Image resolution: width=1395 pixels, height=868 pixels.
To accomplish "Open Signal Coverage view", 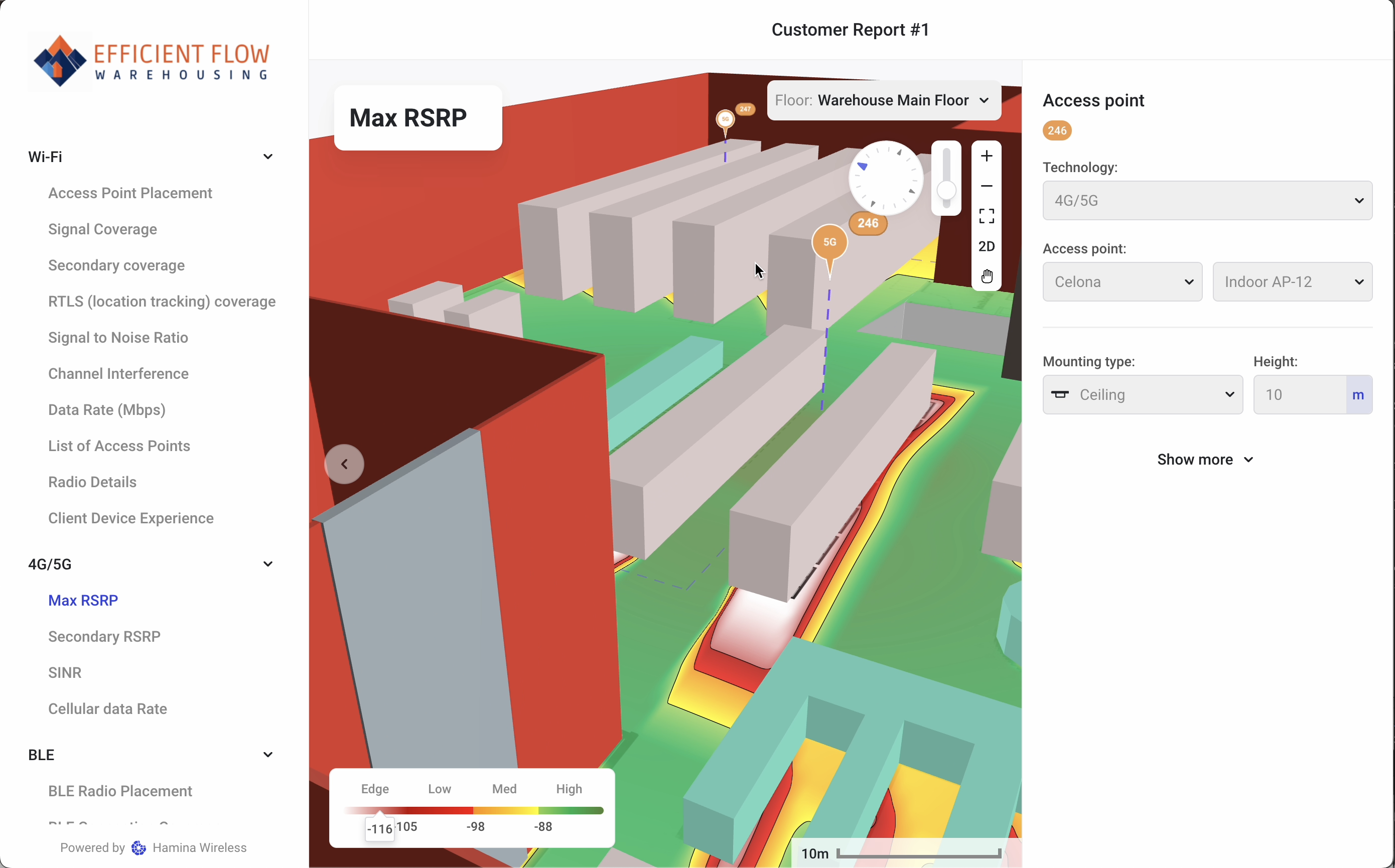I will (103, 229).
